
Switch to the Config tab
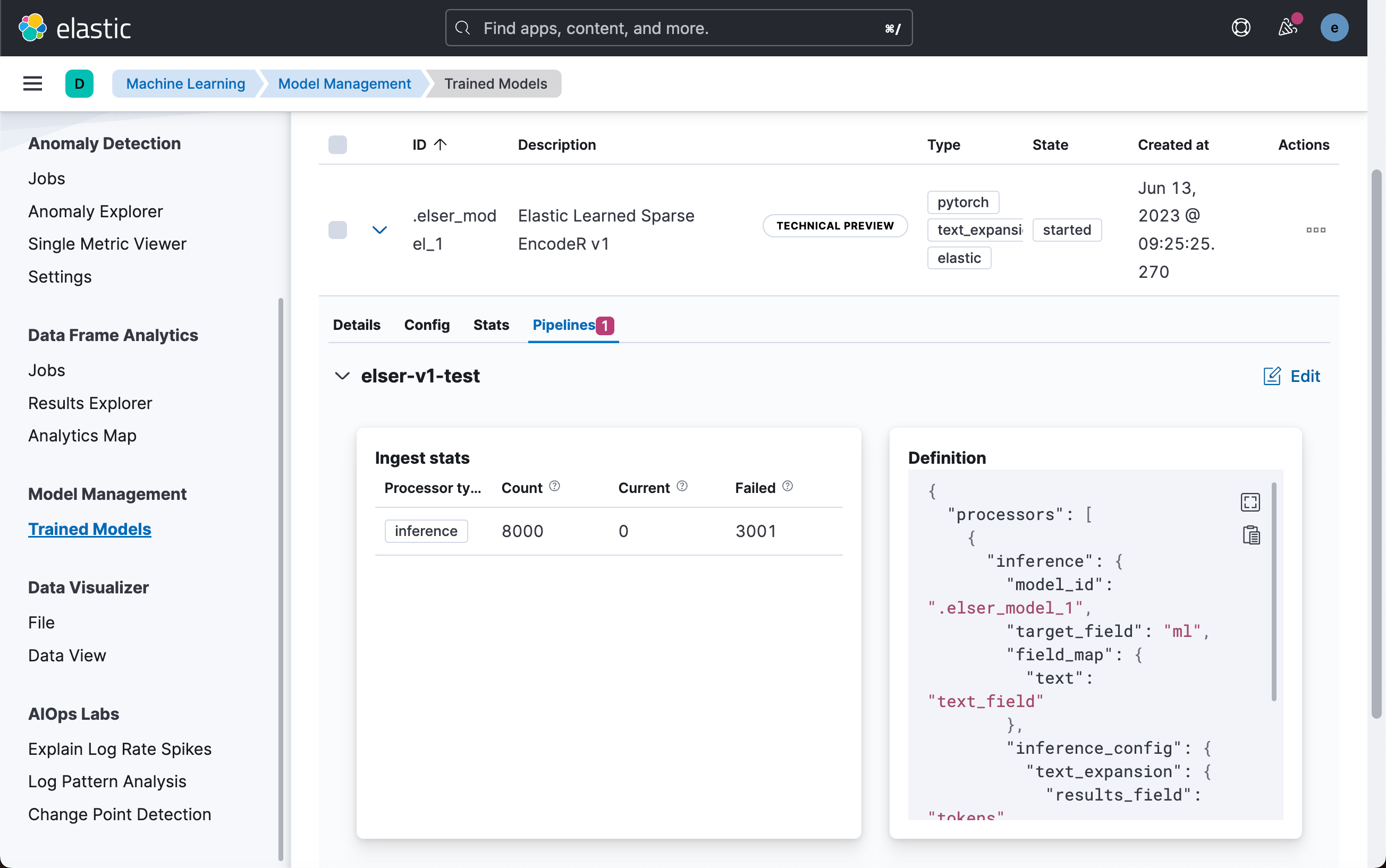[x=427, y=325]
